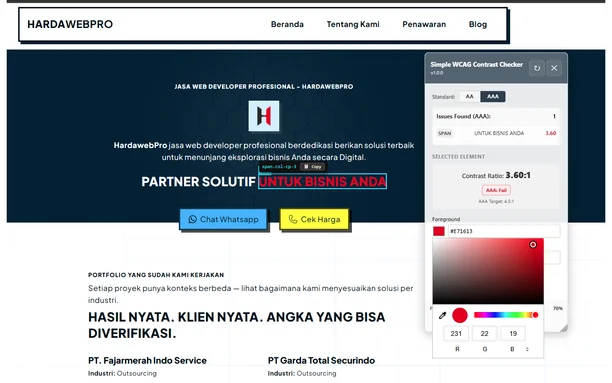
Task: Click the HardawebPro H logo image
Action: [x=264, y=116]
